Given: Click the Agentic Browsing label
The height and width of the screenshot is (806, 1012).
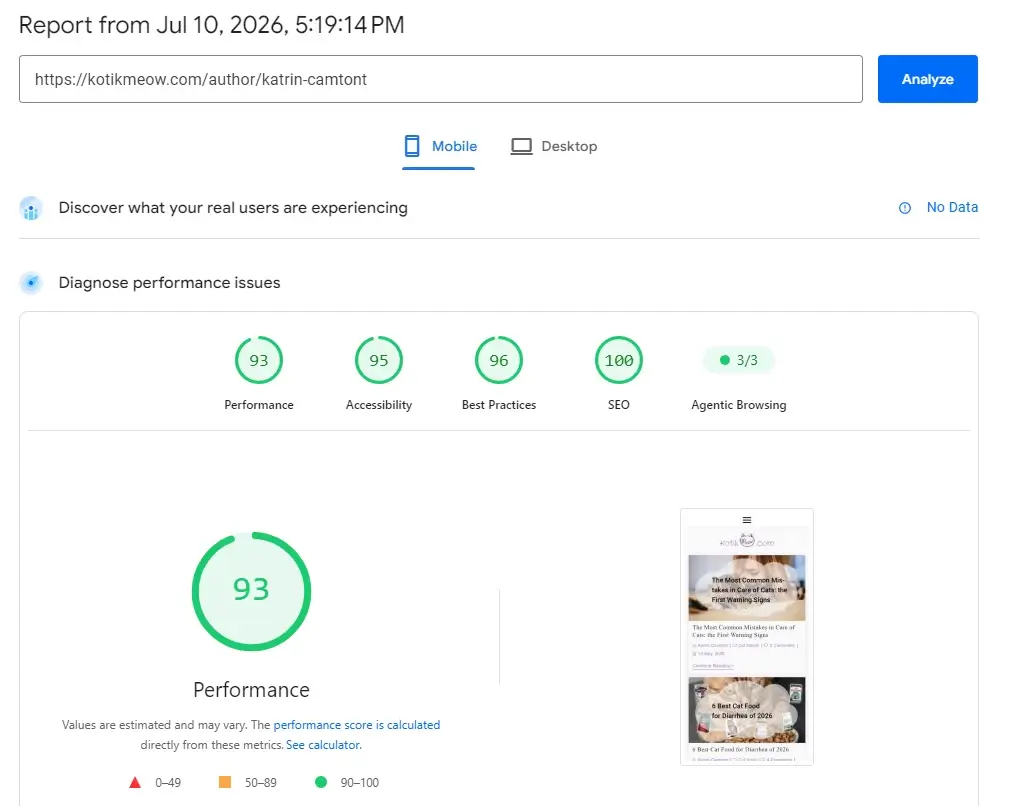Looking at the screenshot, I should (x=739, y=405).
